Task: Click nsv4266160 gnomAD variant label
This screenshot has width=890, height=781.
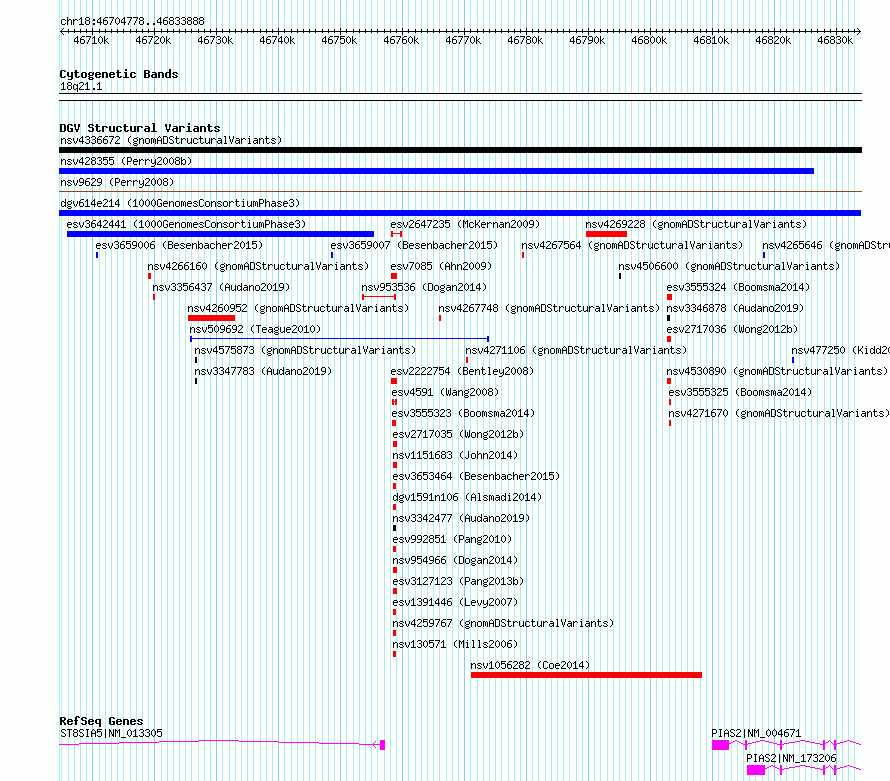Action: click(x=258, y=266)
